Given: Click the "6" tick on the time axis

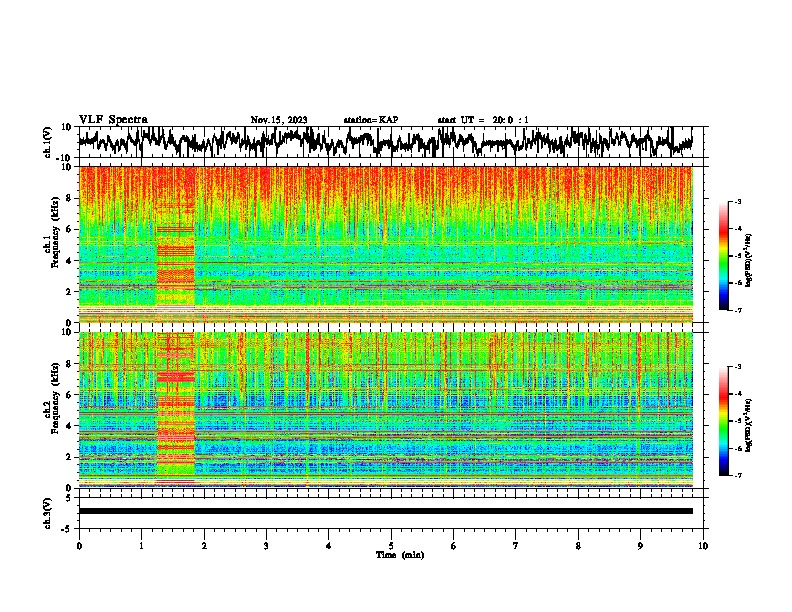Looking at the screenshot, I should pos(454,546).
